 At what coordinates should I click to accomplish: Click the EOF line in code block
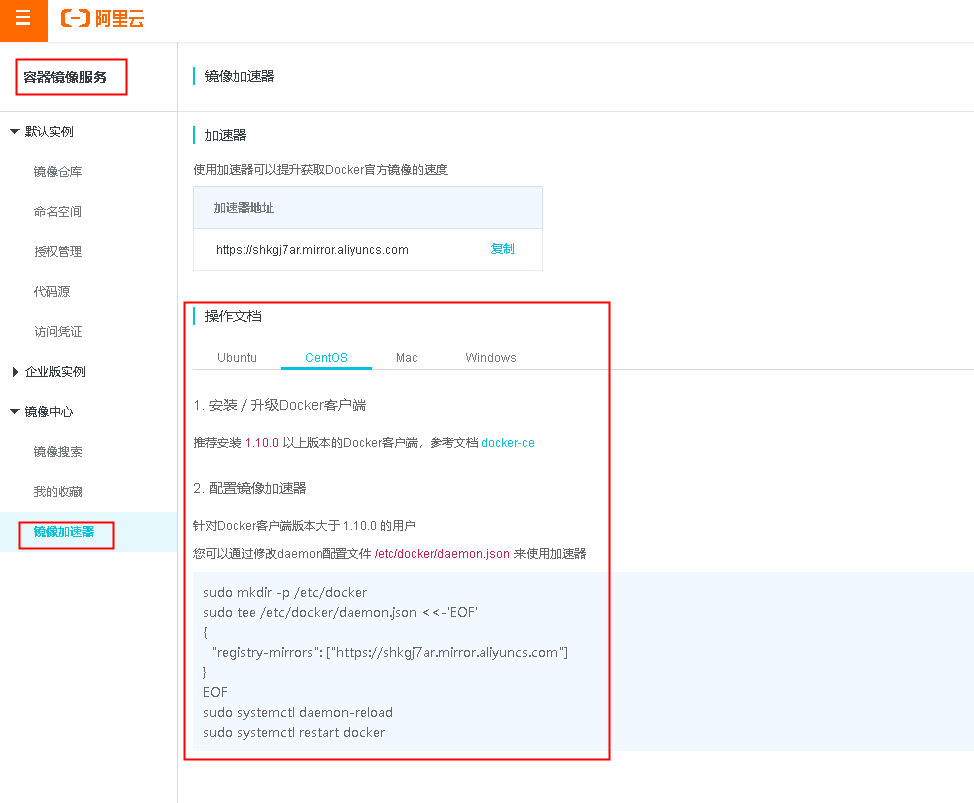(x=216, y=692)
